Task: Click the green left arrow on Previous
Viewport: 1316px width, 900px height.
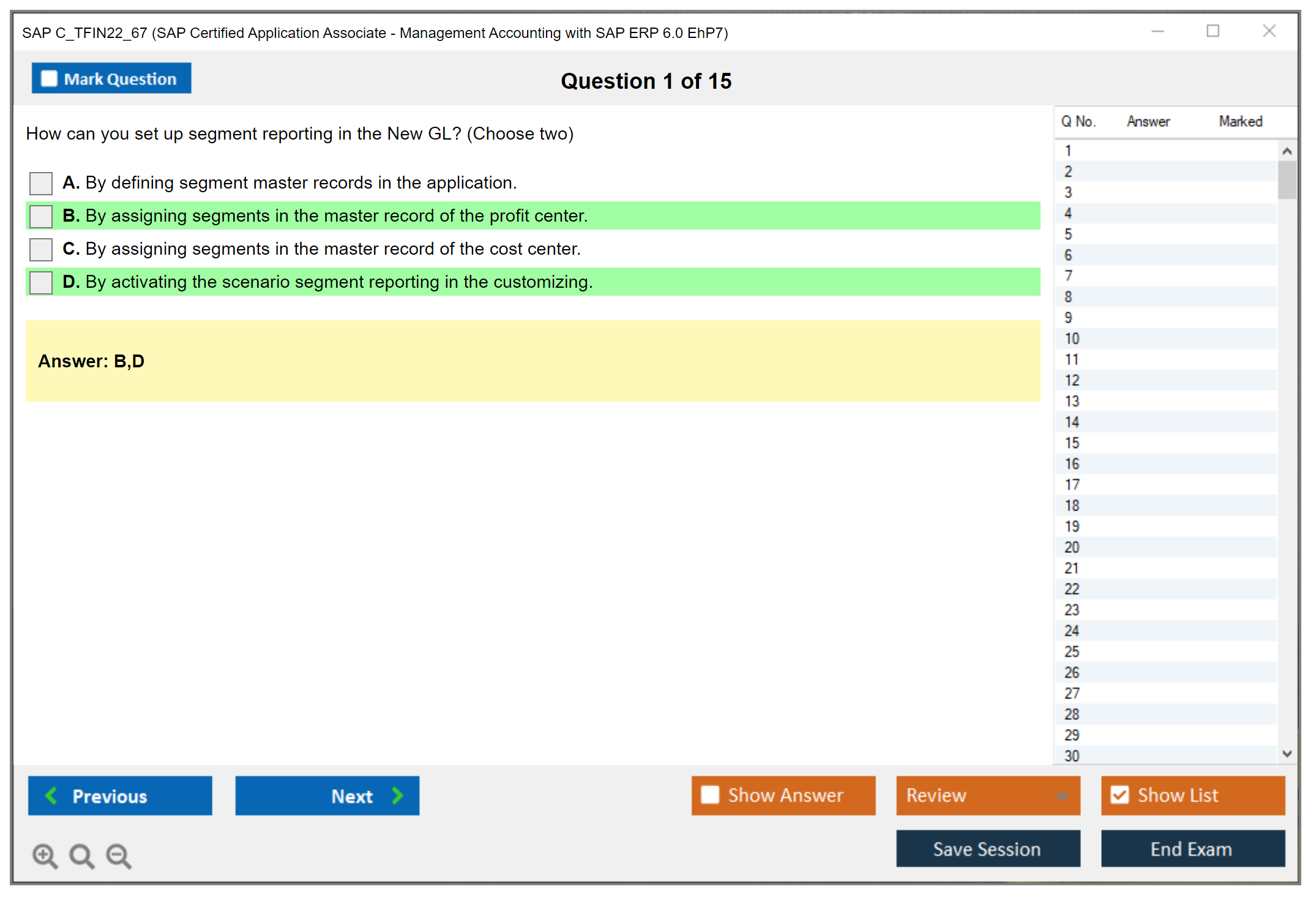Action: click(51, 795)
